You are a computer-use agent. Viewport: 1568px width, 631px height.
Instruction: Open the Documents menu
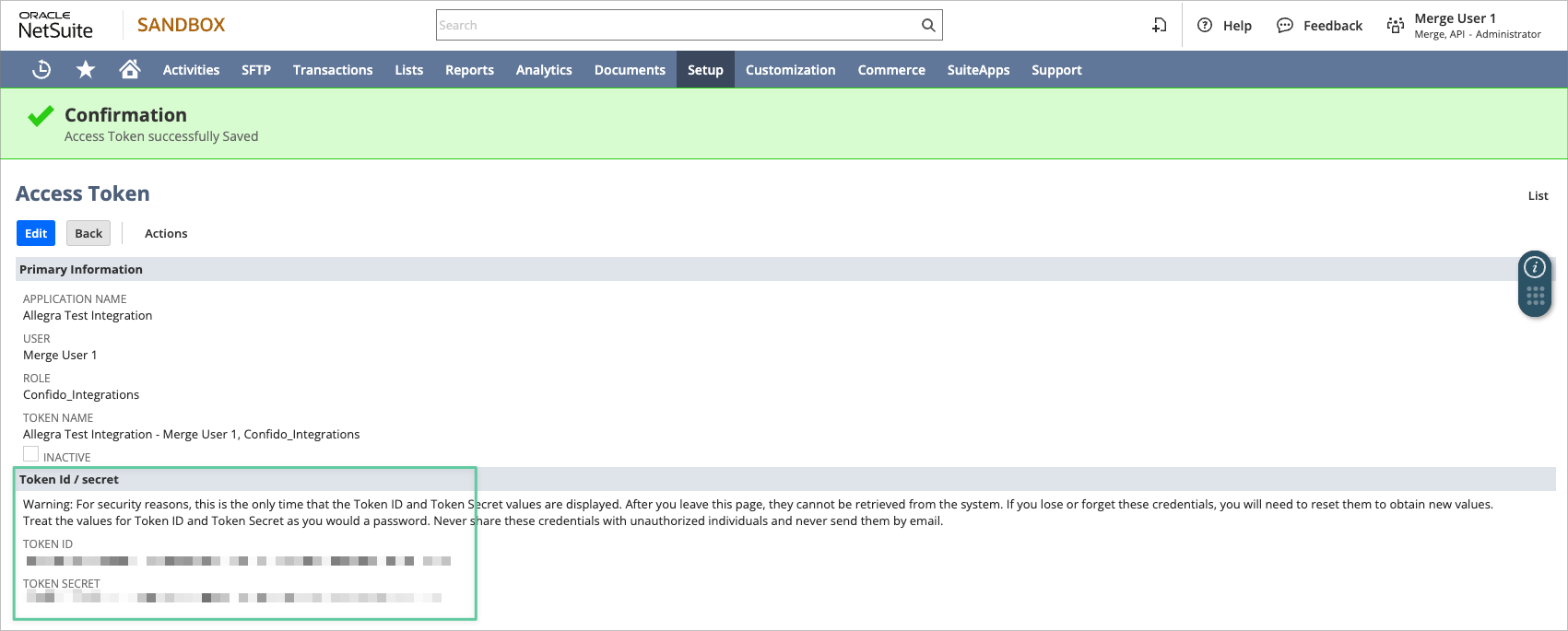630,70
